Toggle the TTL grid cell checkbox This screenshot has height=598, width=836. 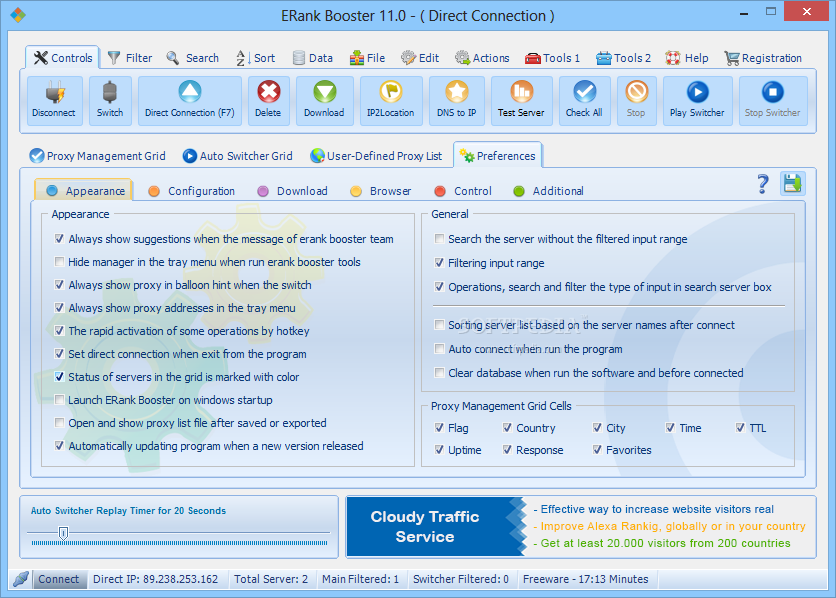740,427
